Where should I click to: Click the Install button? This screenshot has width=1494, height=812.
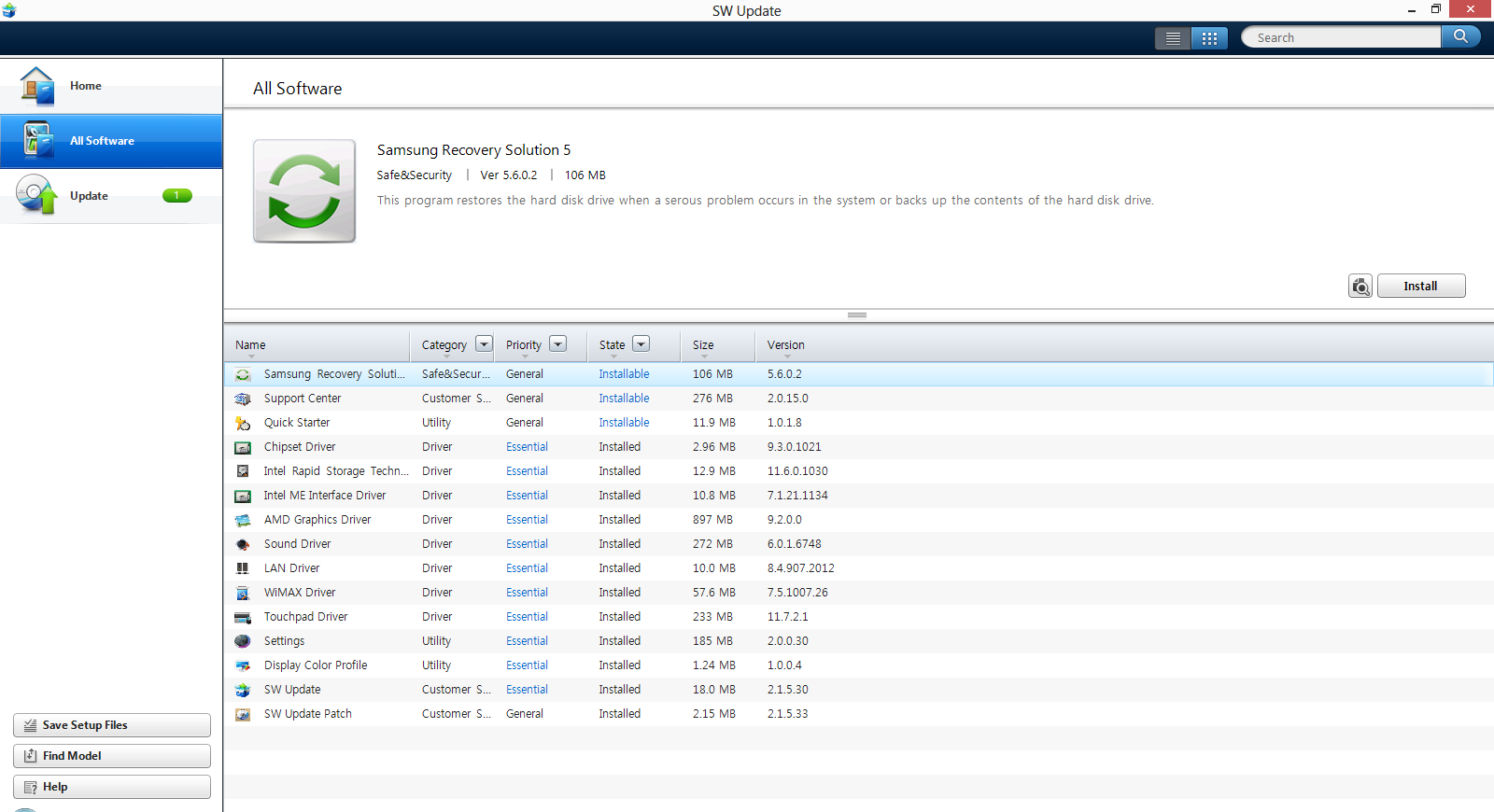tap(1421, 287)
